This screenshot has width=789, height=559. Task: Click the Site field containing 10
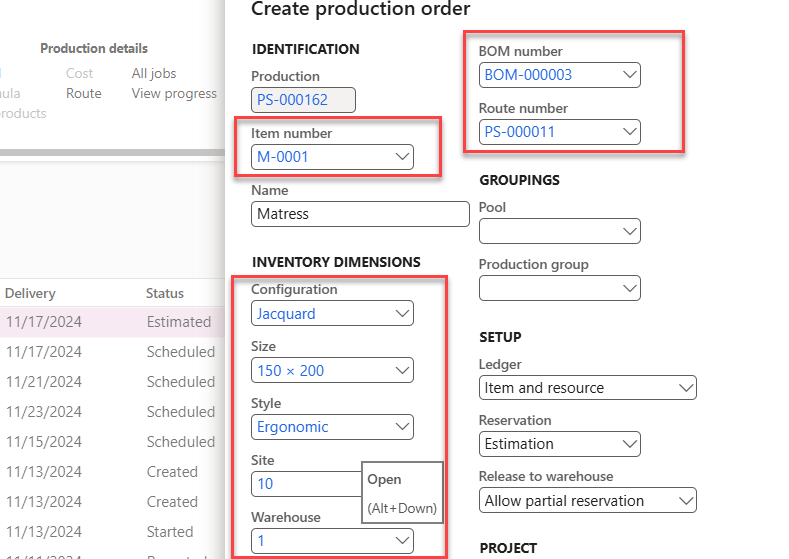pyautogui.click(x=306, y=484)
